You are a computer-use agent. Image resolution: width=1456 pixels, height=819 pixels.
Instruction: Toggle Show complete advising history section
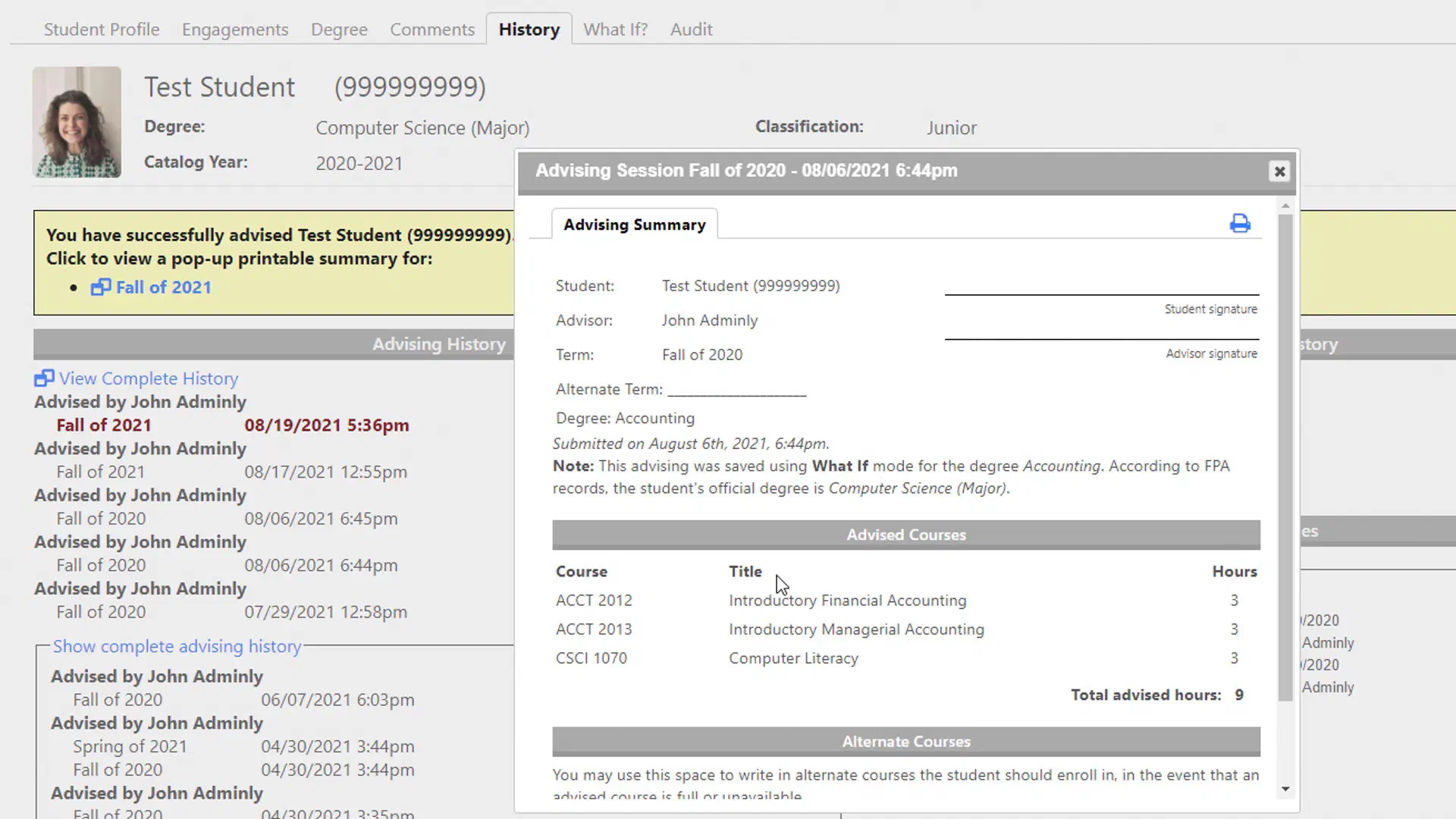pos(177,646)
